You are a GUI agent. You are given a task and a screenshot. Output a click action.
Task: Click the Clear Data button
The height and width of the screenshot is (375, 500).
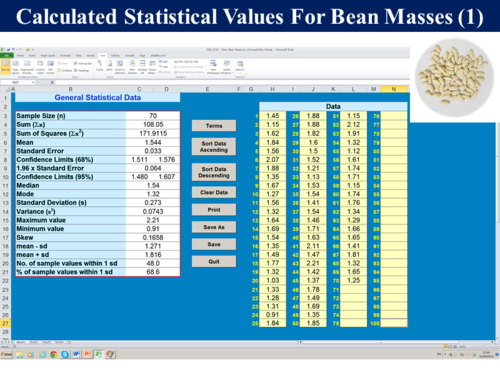coord(214,192)
